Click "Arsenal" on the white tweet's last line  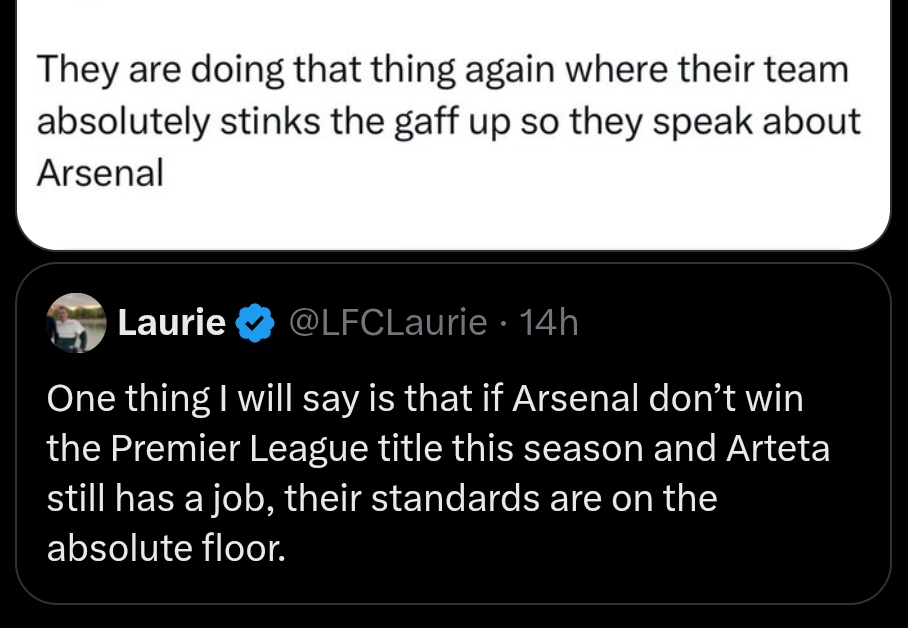pyautogui.click(x=99, y=174)
